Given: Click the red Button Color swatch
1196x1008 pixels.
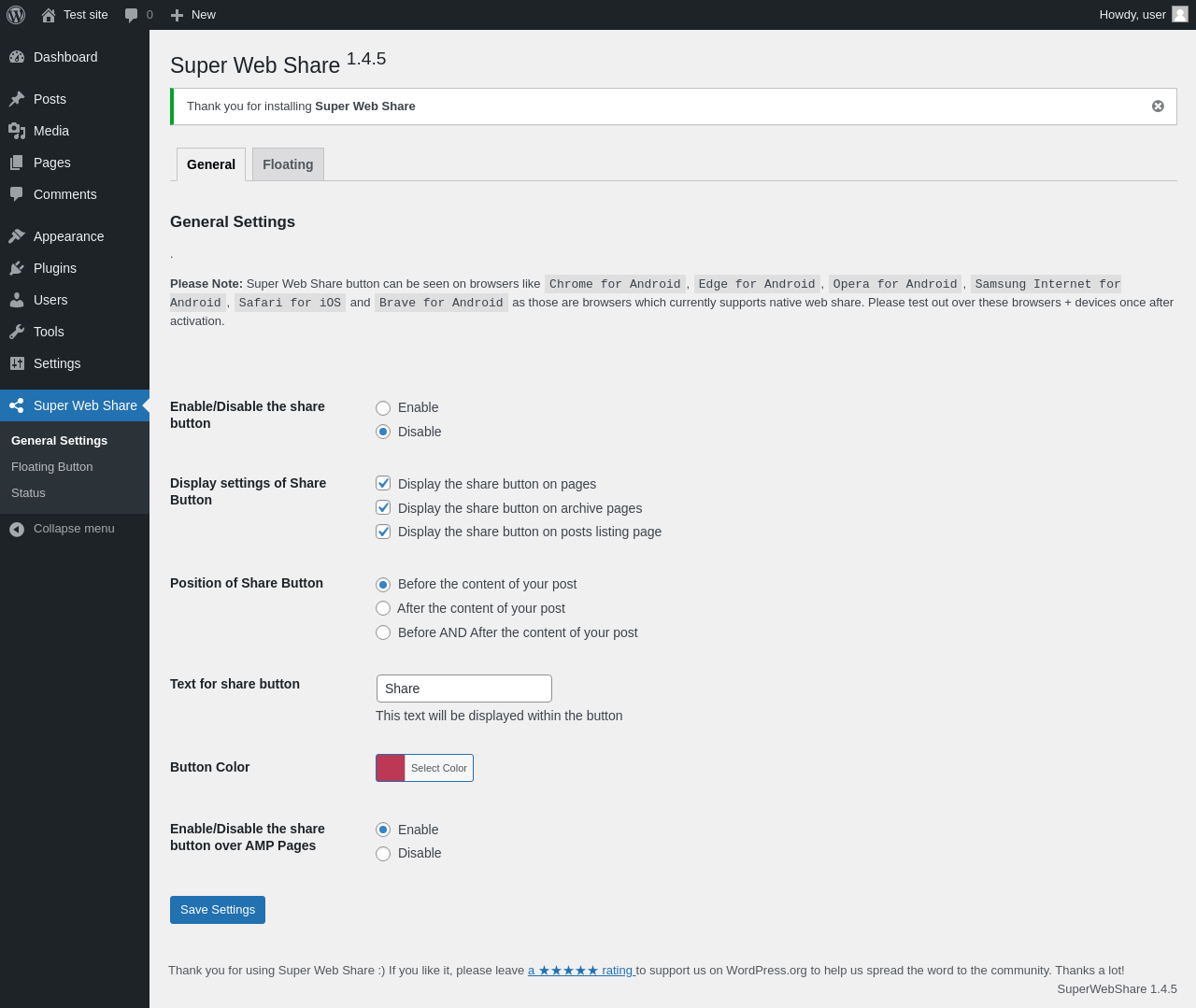Looking at the screenshot, I should point(391,768).
